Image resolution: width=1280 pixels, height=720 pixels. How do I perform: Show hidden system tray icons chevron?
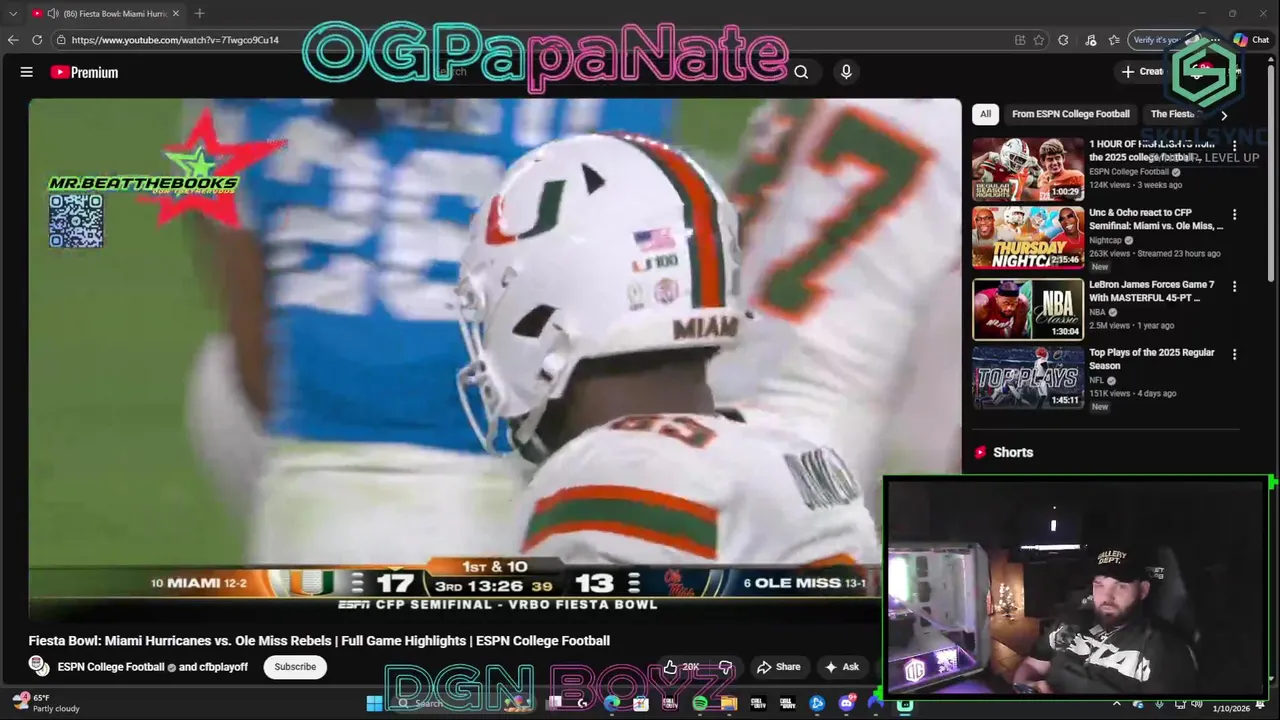(1117, 703)
